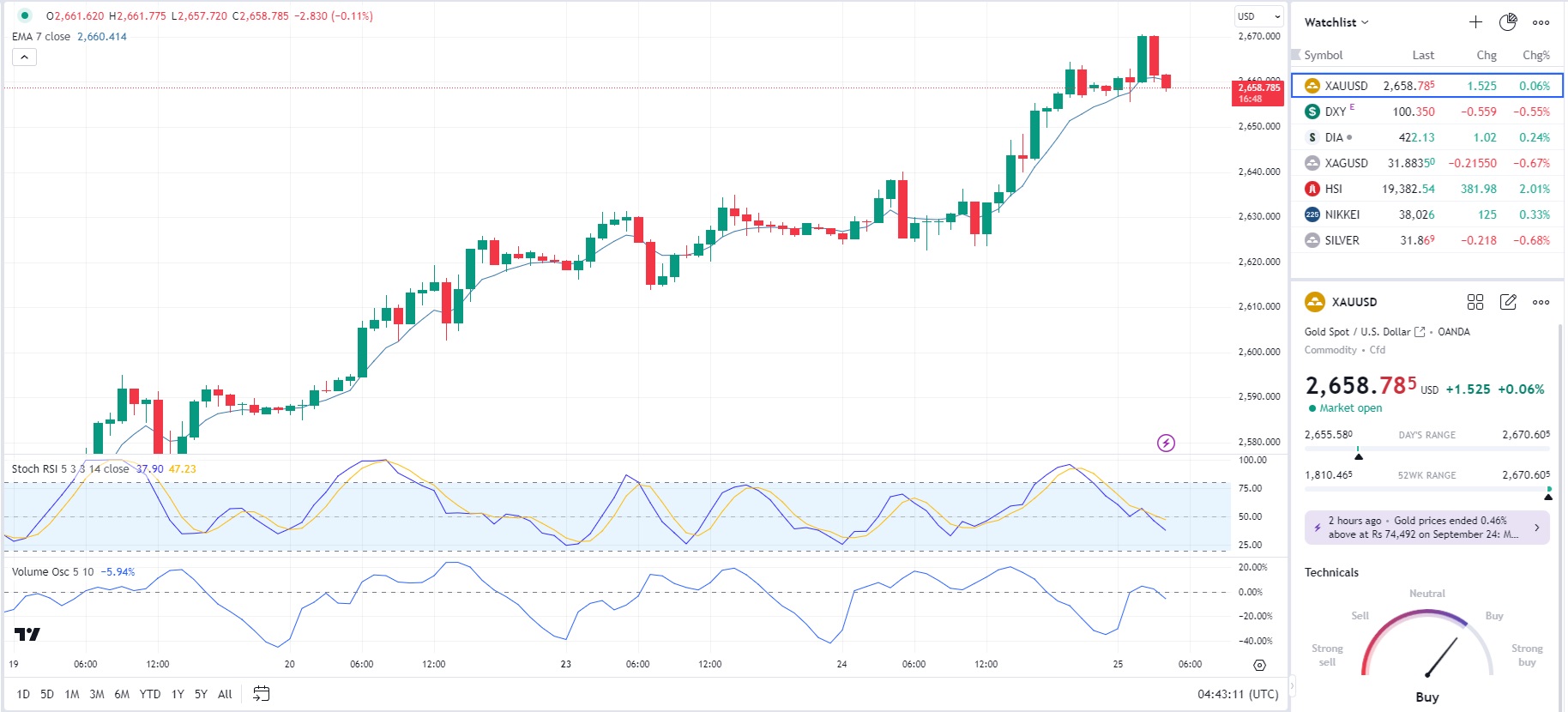Open three-dots menu in XAUUSD details panel

(1541, 302)
